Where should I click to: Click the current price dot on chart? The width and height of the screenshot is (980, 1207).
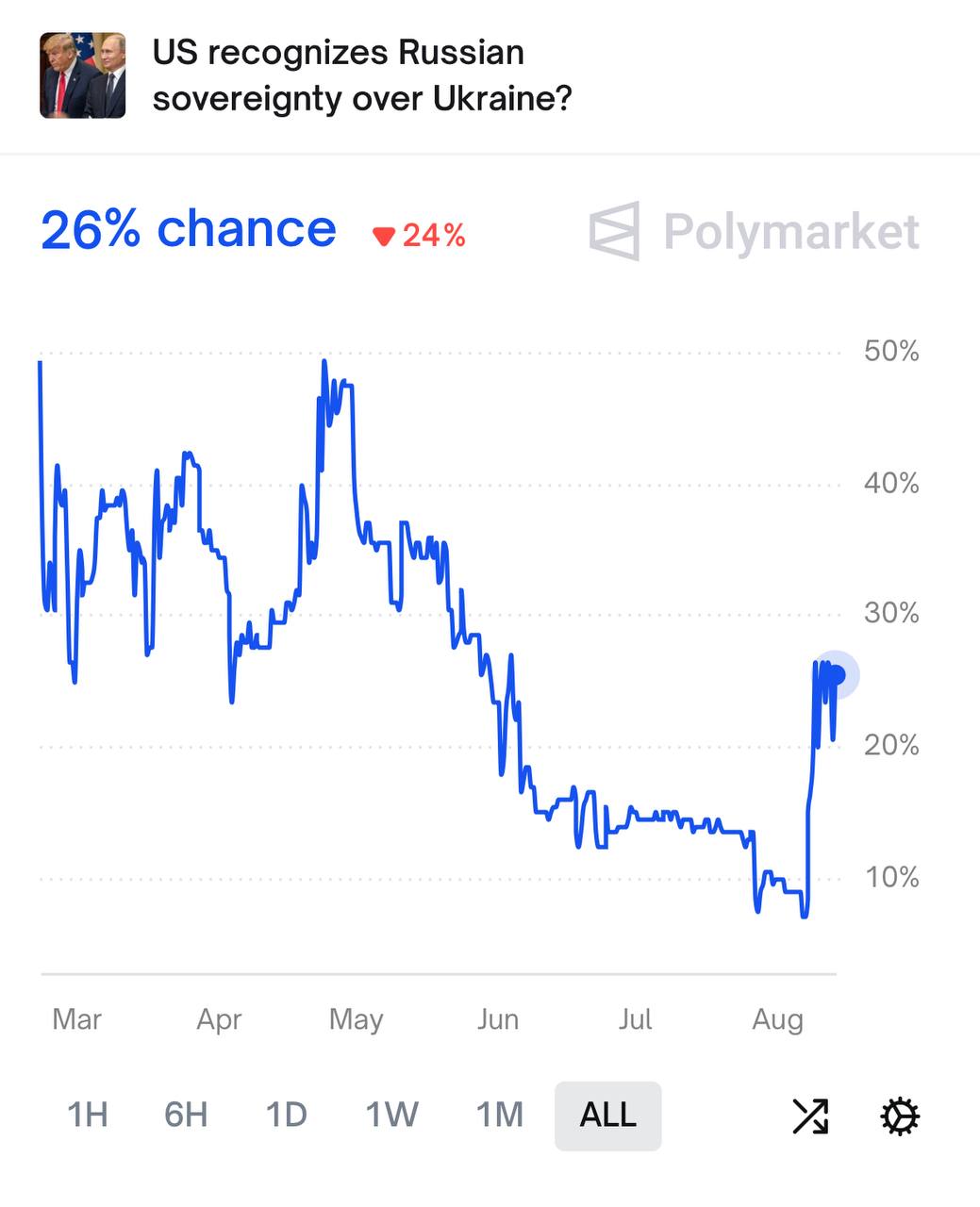tap(837, 675)
